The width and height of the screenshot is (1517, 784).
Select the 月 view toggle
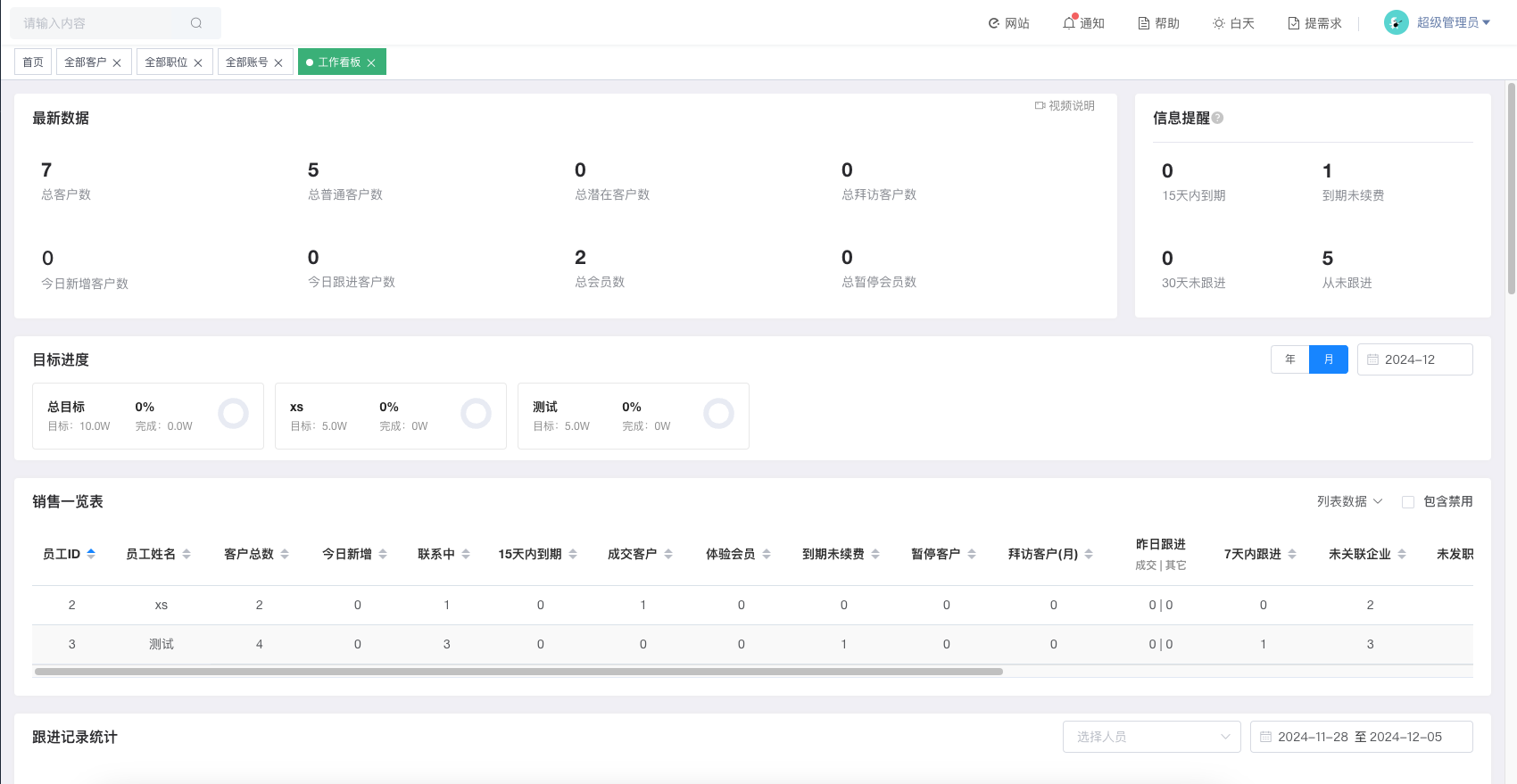click(1328, 359)
